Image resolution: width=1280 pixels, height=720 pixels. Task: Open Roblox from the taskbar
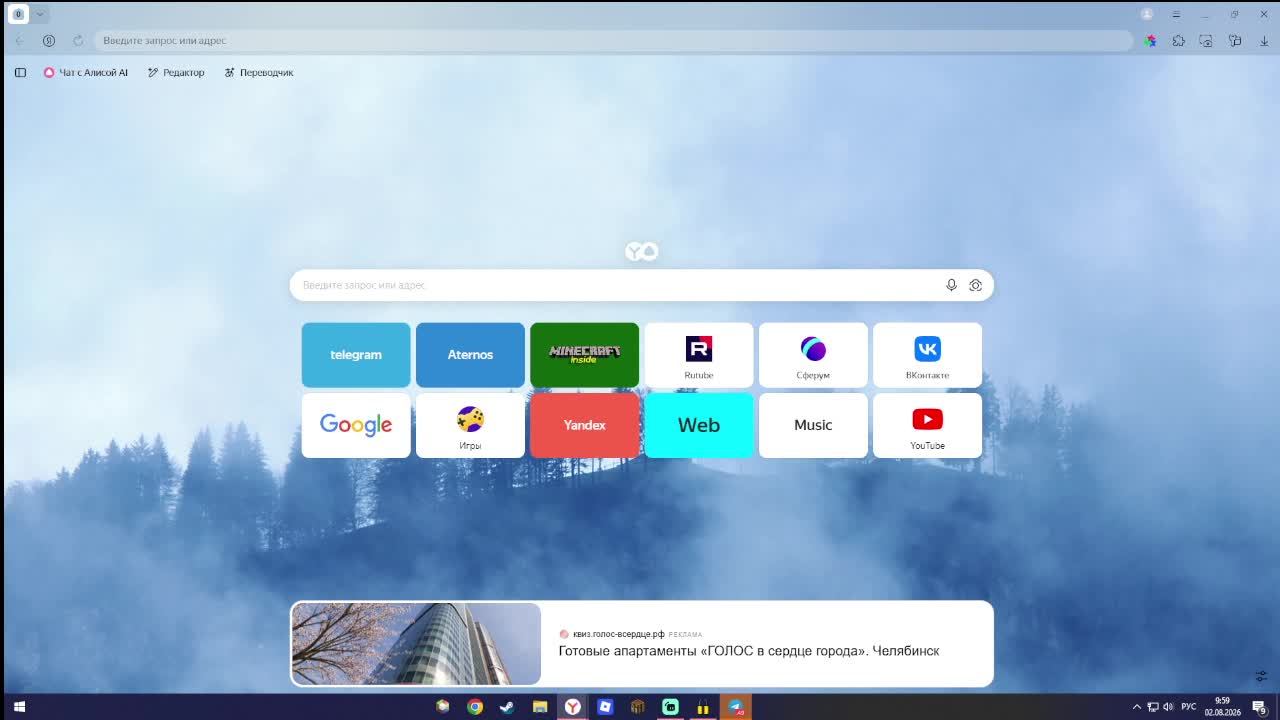605,707
